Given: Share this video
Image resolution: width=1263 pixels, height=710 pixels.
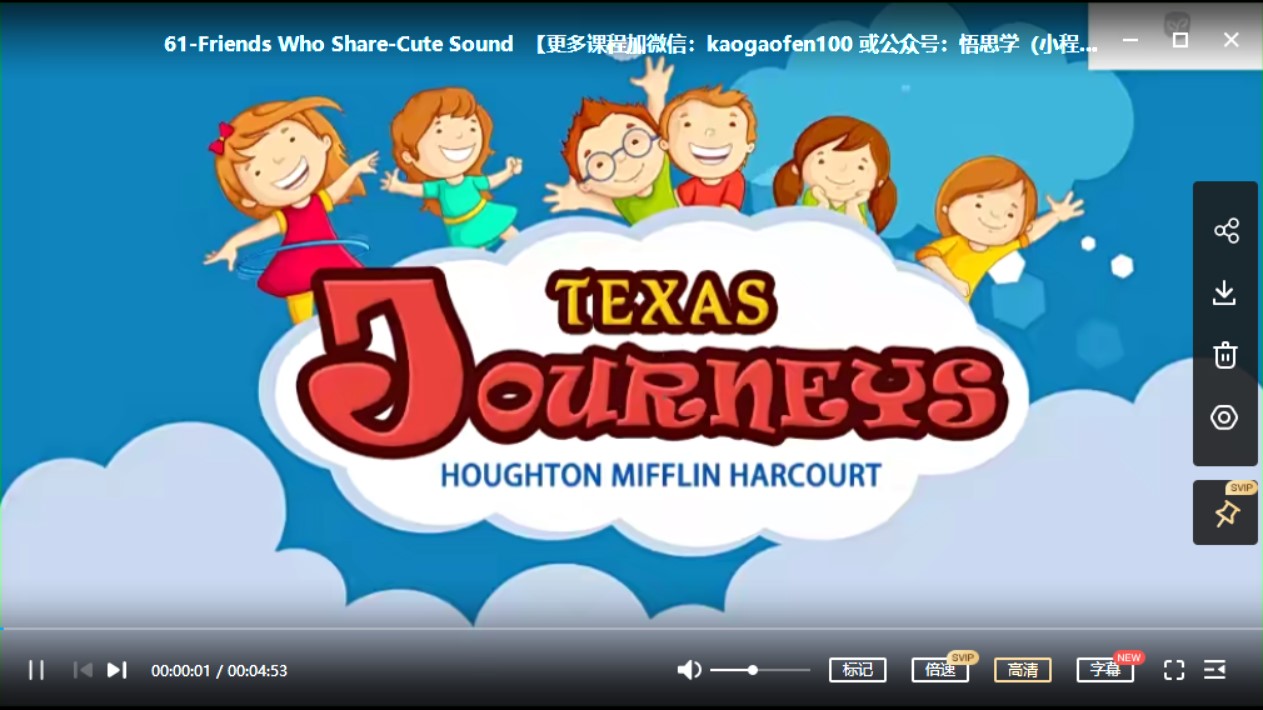Looking at the screenshot, I should (x=1226, y=231).
